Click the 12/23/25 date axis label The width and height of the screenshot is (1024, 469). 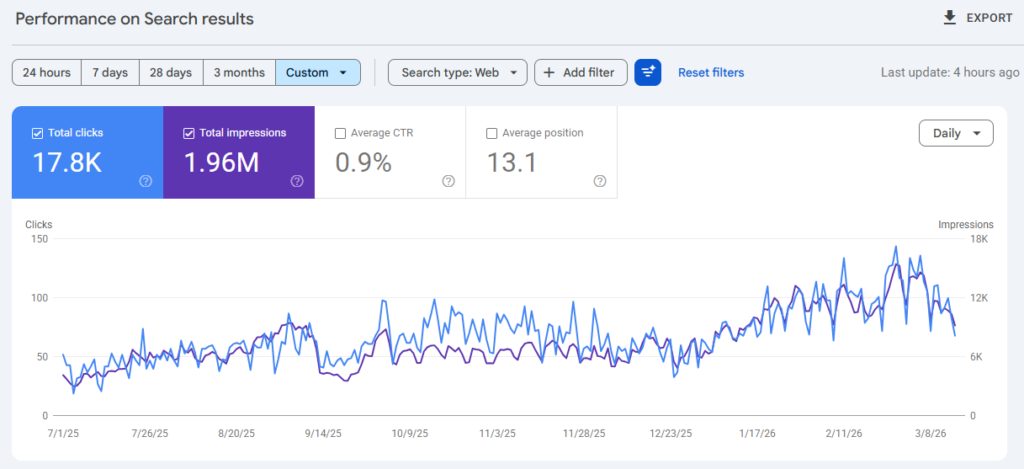[671, 433]
